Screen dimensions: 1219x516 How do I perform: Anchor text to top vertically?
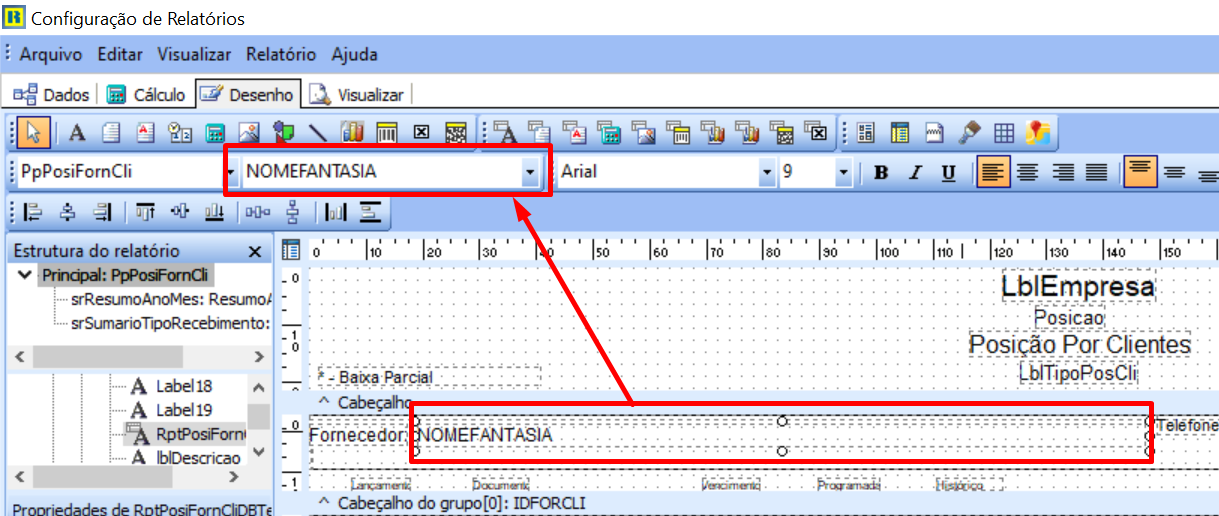tap(1139, 172)
